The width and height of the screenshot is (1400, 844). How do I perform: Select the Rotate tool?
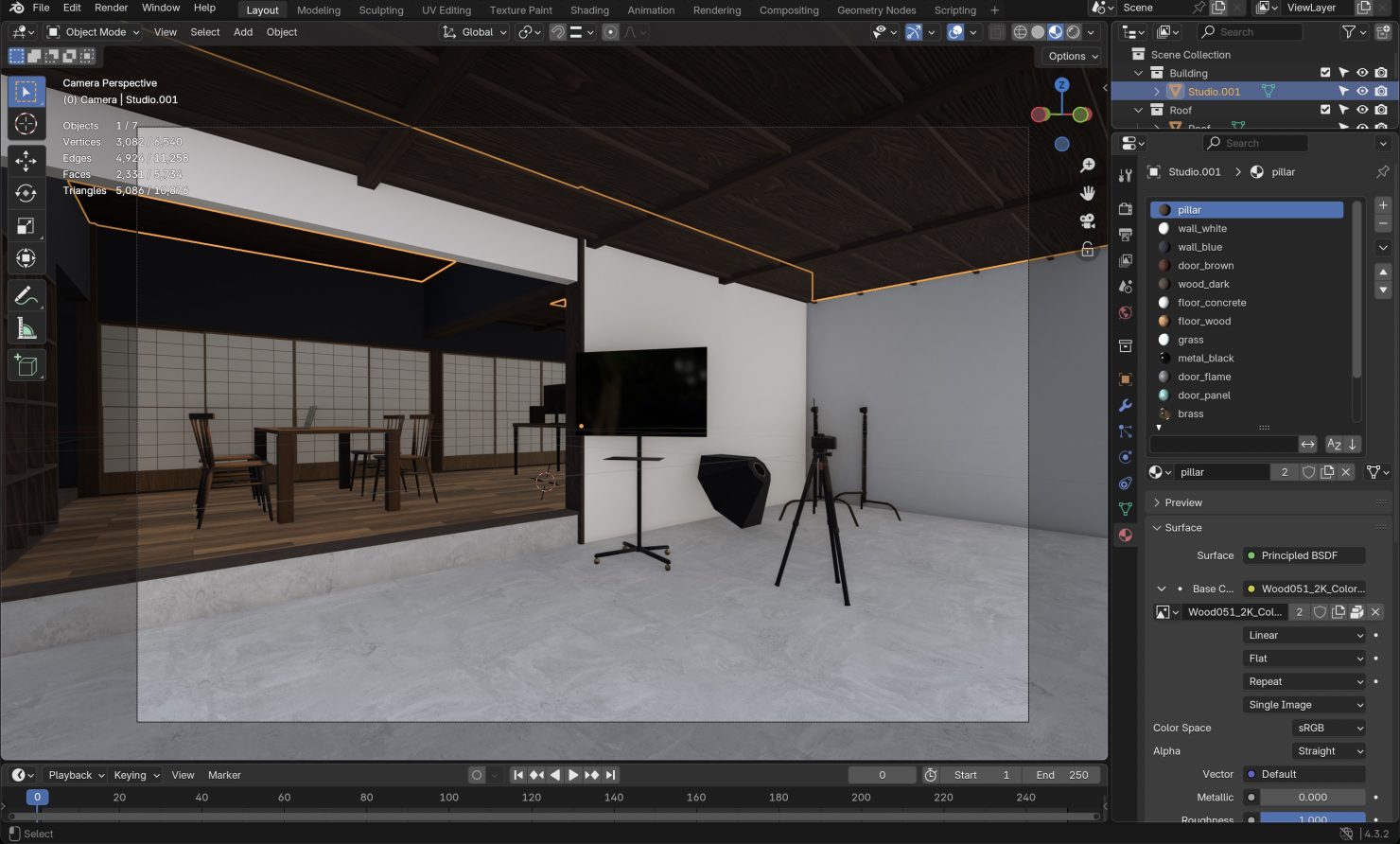pos(26,193)
